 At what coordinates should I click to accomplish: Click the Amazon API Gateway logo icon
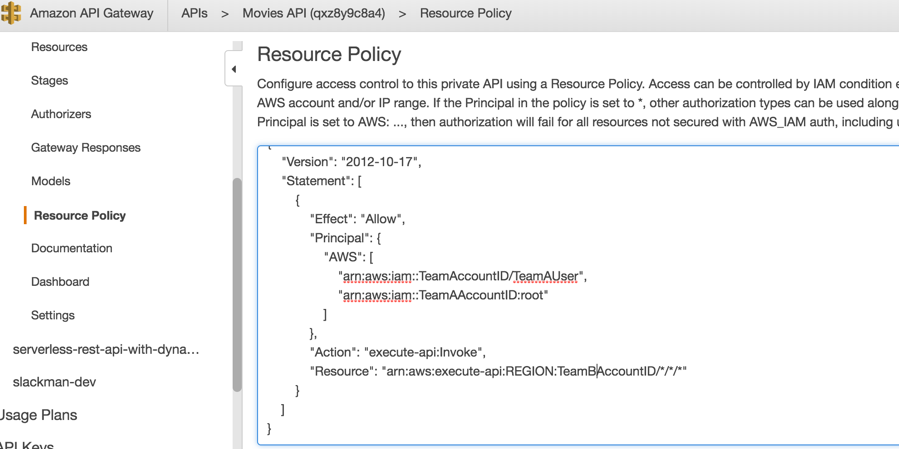point(11,13)
